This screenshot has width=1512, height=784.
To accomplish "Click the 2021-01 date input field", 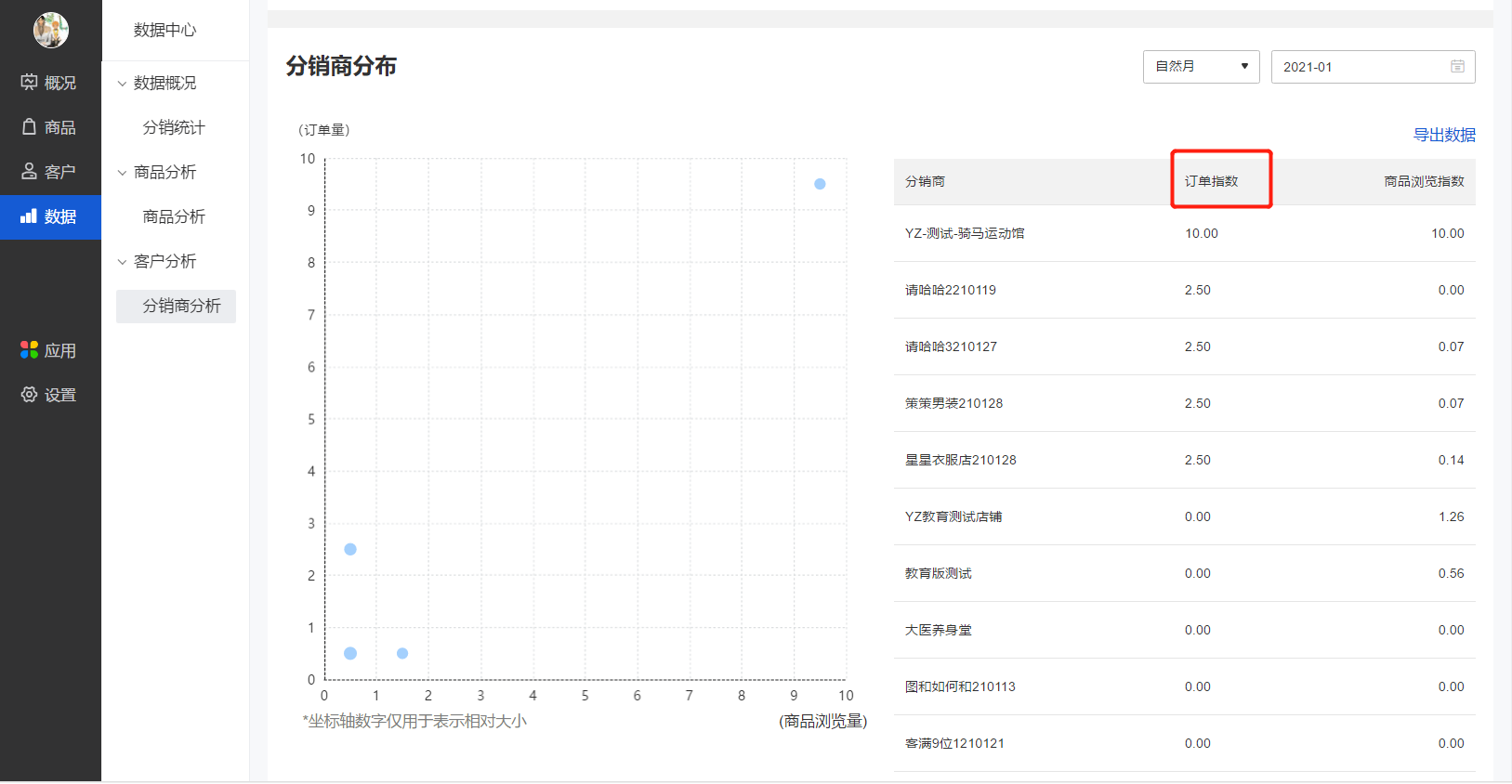I will (1373, 67).
